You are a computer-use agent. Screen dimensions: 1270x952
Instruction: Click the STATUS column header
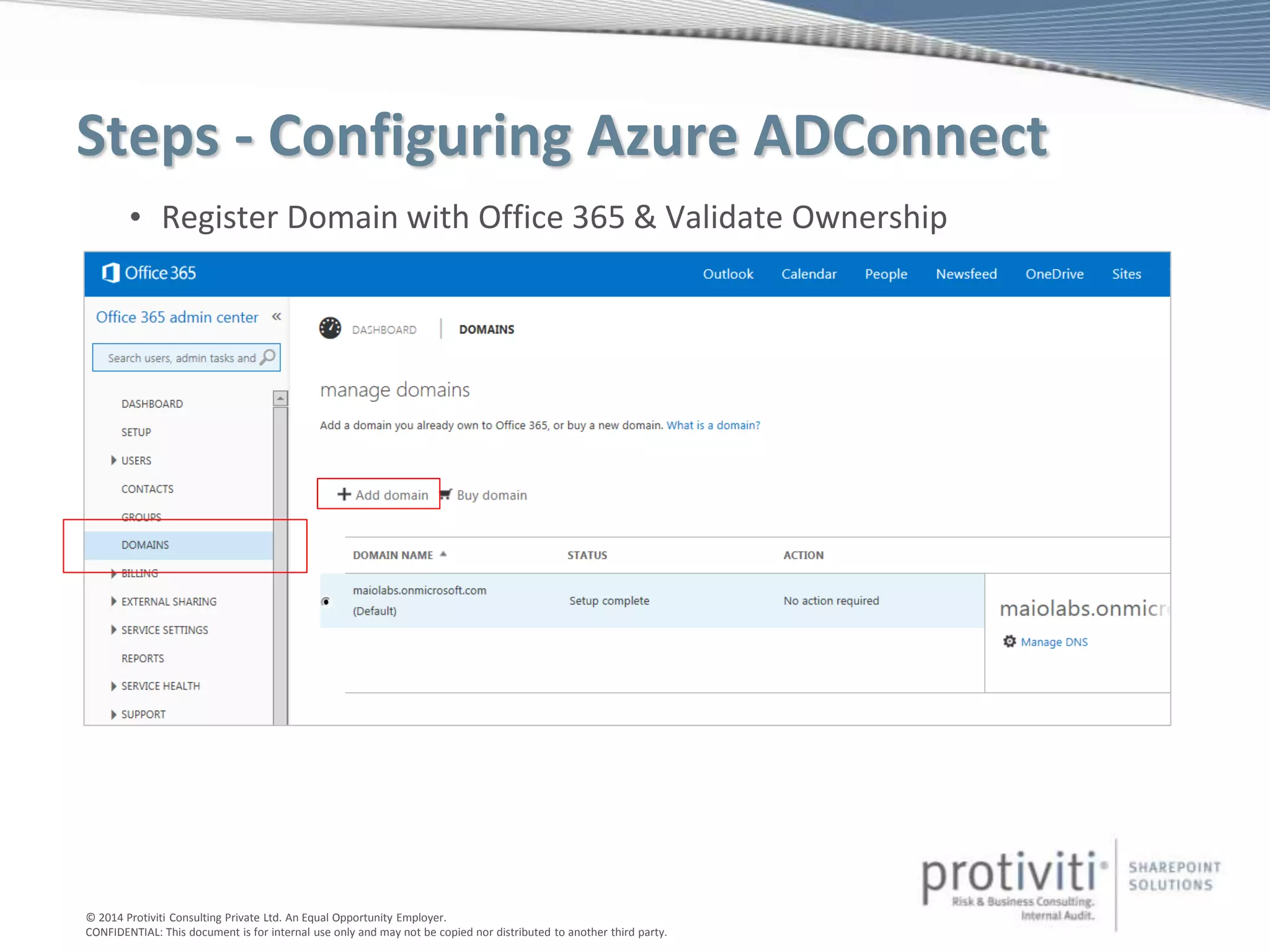tap(587, 555)
